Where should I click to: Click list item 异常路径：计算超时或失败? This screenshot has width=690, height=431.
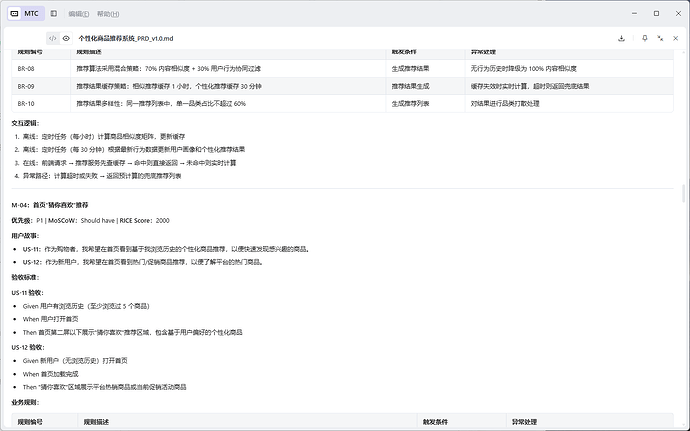[102, 176]
